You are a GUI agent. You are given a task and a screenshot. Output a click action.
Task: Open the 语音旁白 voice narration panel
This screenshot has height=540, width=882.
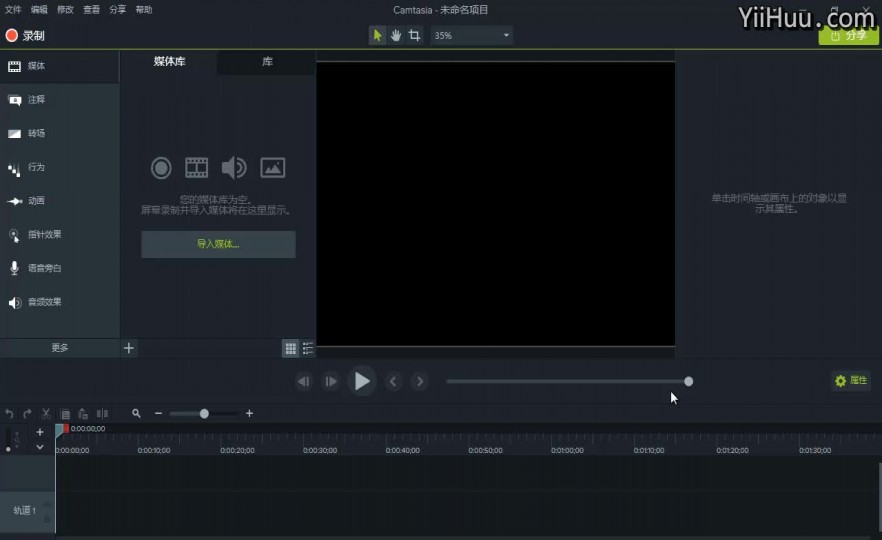tap(60, 269)
